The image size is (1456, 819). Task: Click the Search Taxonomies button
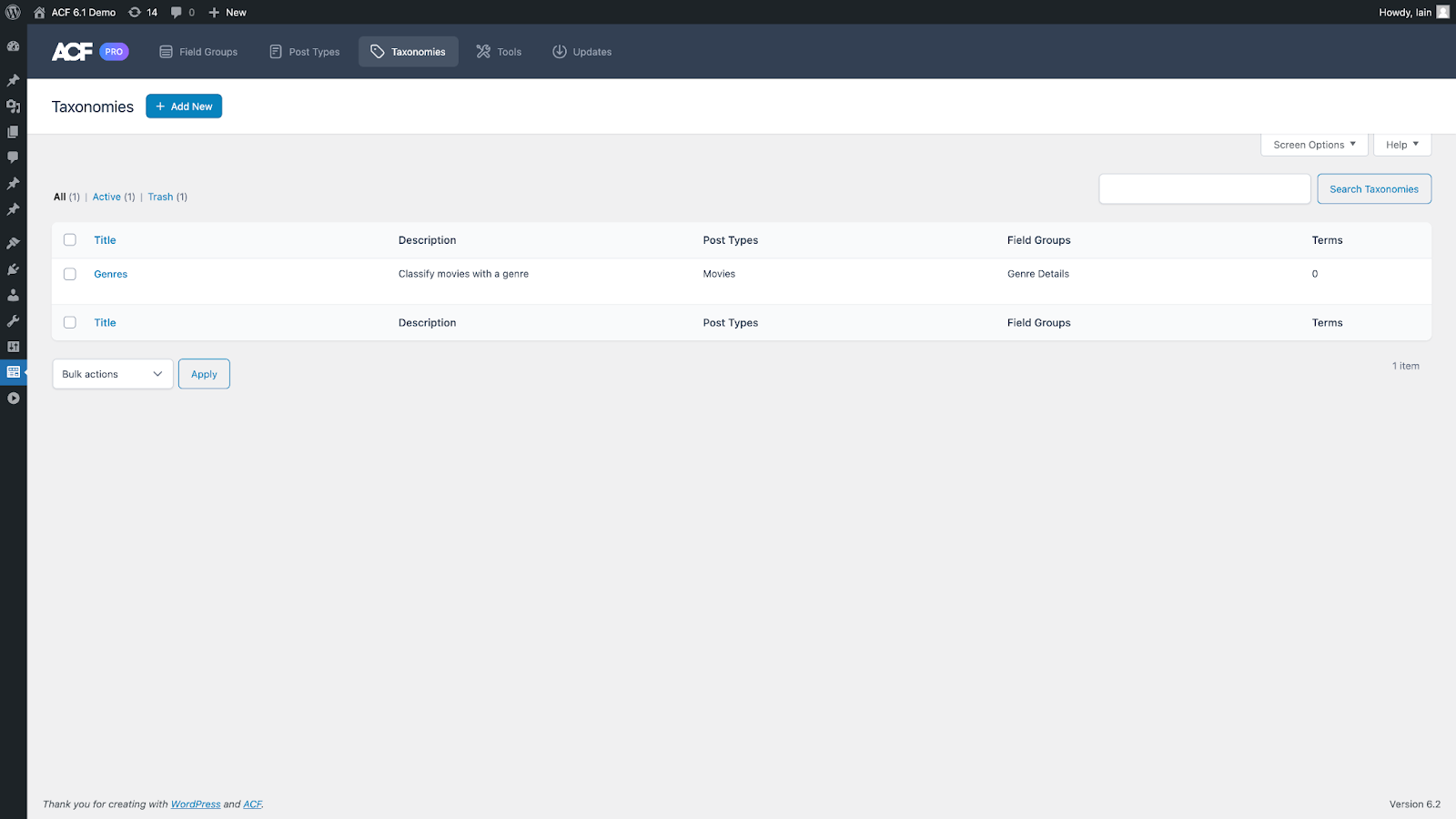click(1374, 189)
